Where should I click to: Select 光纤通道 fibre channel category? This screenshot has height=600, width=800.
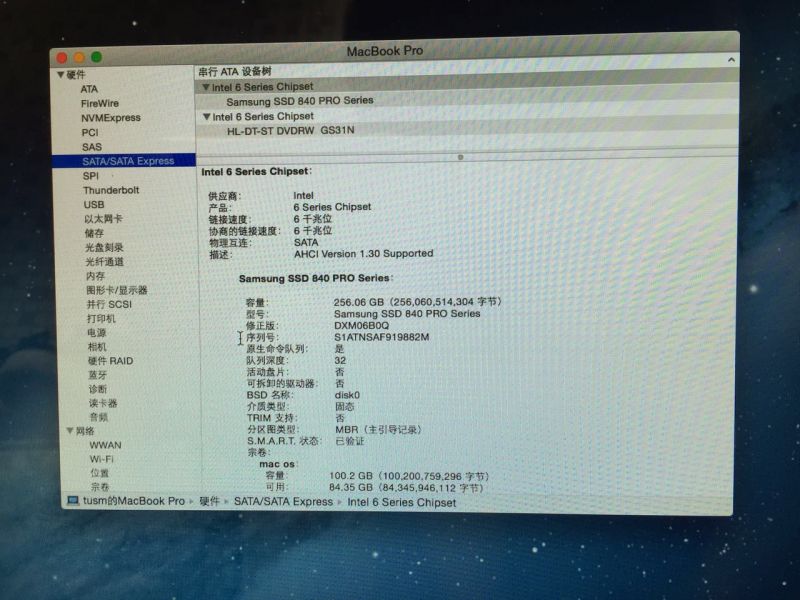tap(105, 262)
